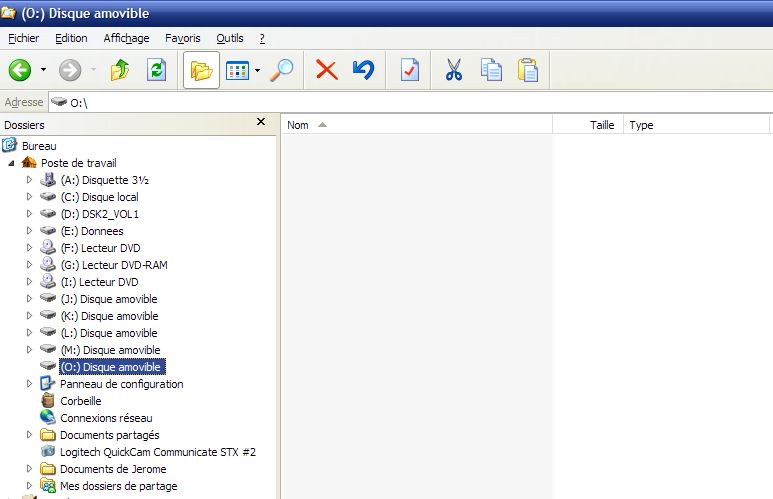Sort by the Taille column header
This screenshot has height=499, width=773.
588,125
